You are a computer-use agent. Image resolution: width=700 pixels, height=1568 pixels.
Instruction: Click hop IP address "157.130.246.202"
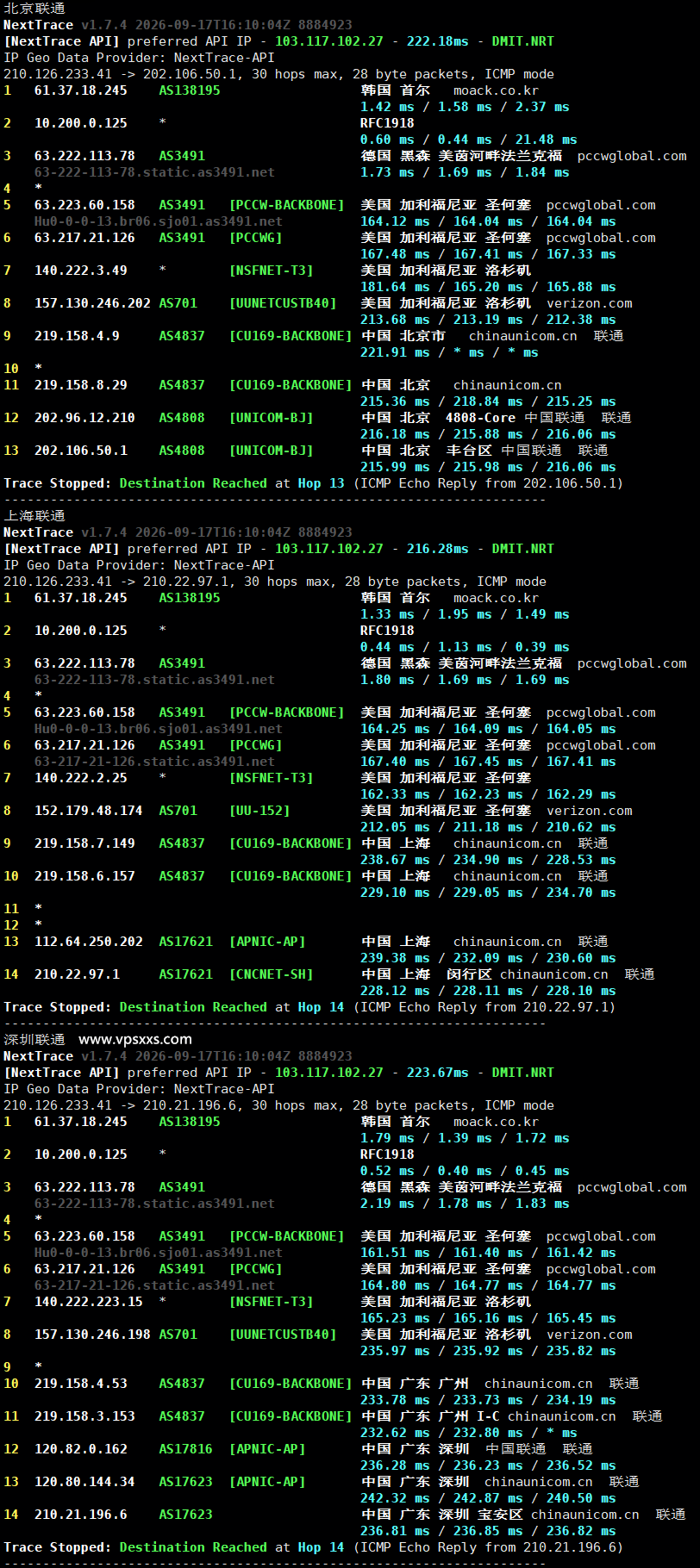tap(92, 303)
